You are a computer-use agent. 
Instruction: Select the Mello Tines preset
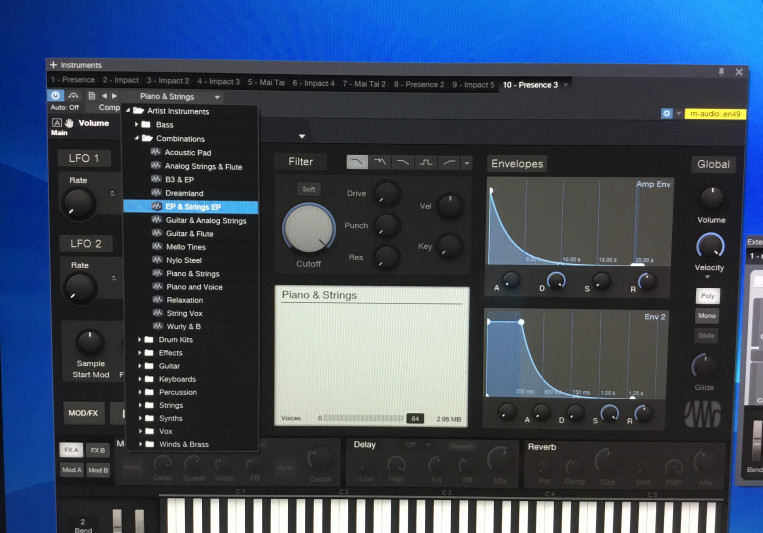coord(185,247)
